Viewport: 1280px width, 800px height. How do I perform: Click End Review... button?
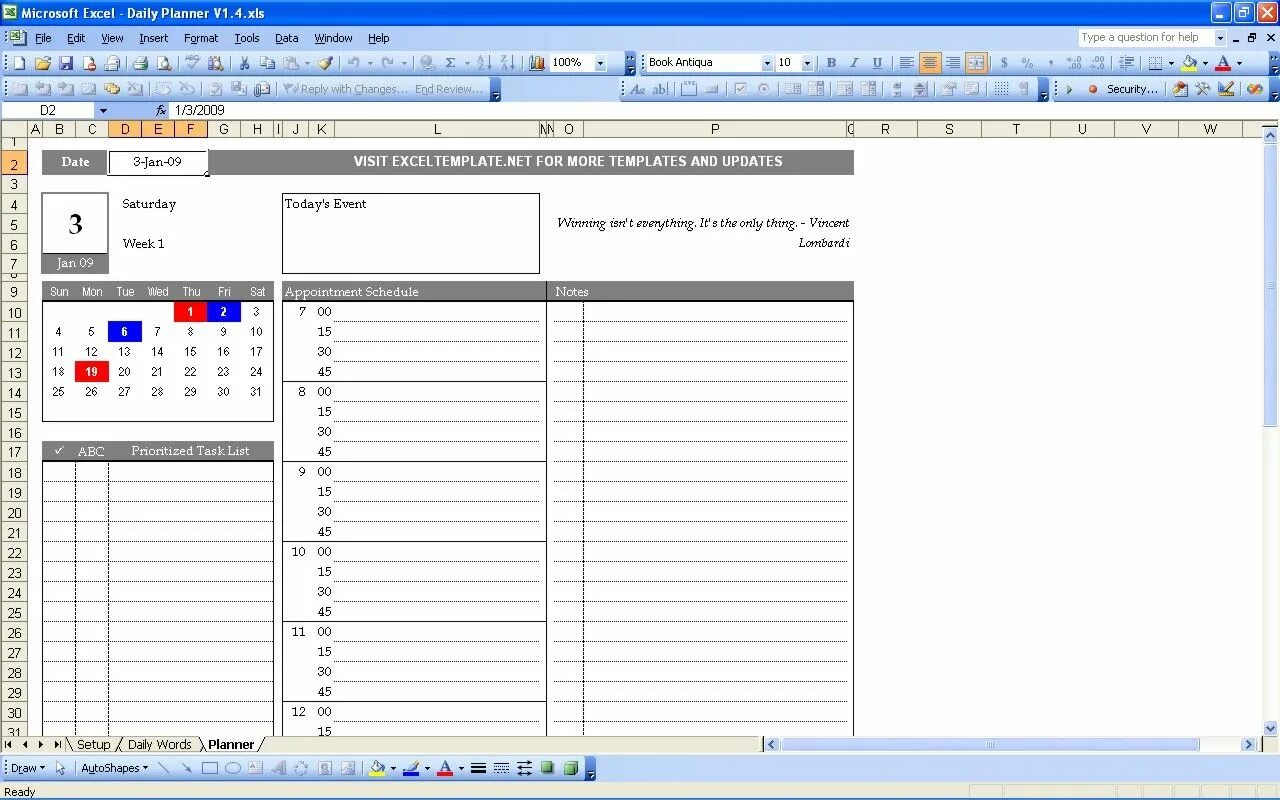[x=448, y=89]
